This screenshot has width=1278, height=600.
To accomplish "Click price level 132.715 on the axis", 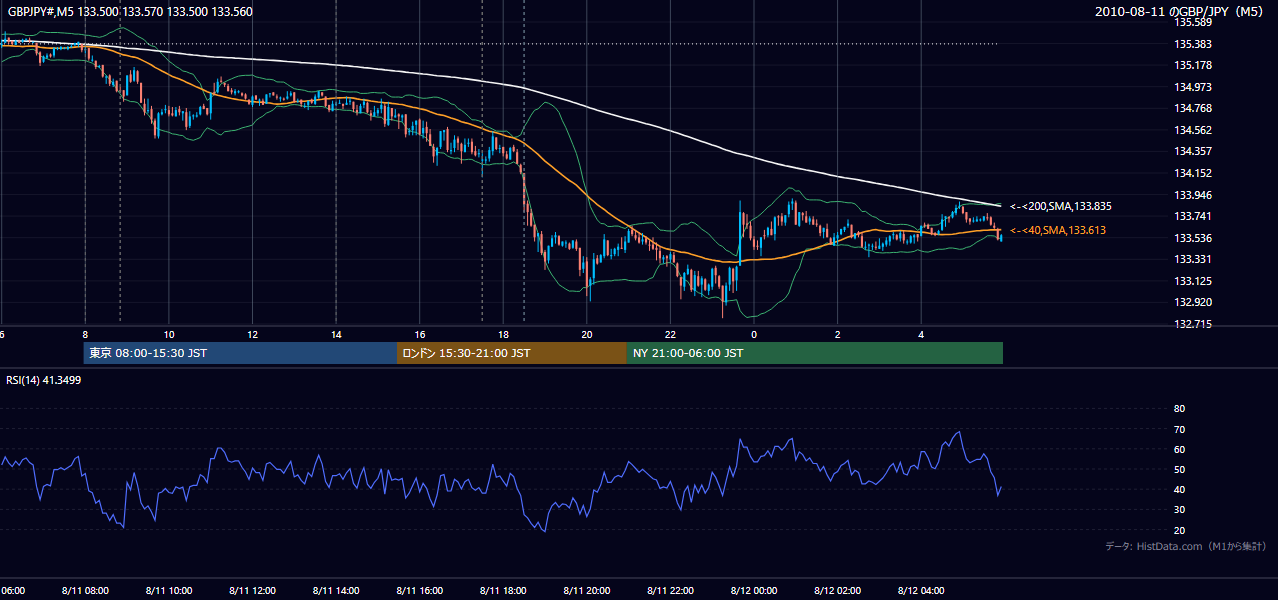I will click(x=1192, y=324).
